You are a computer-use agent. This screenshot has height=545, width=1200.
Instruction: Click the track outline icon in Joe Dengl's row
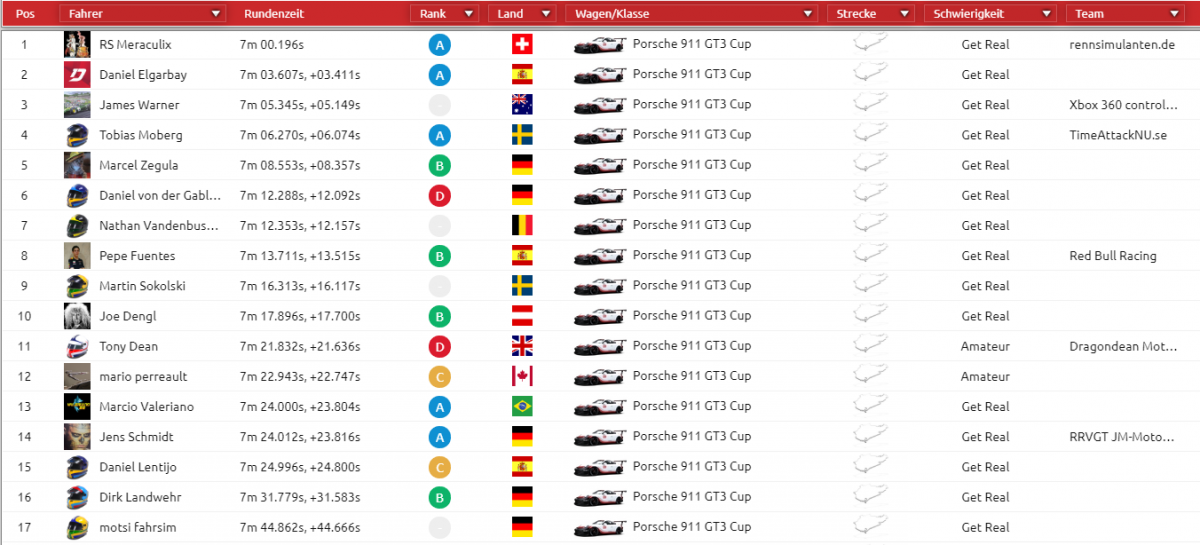[869, 316]
